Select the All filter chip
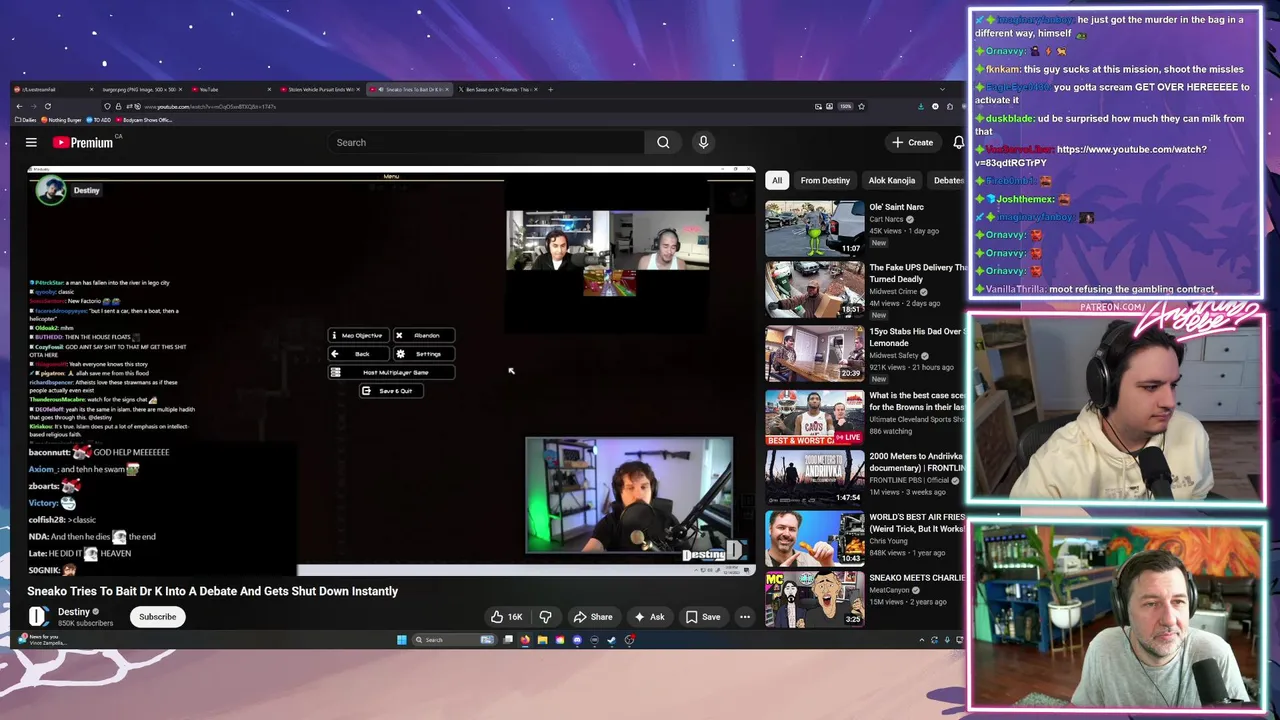 click(x=777, y=180)
